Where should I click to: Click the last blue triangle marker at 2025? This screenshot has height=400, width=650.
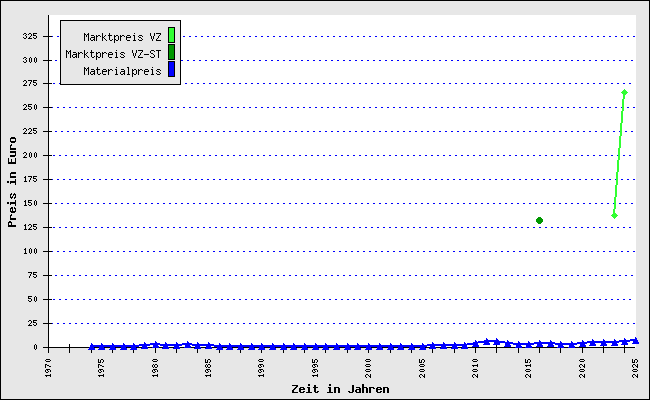(x=635, y=340)
